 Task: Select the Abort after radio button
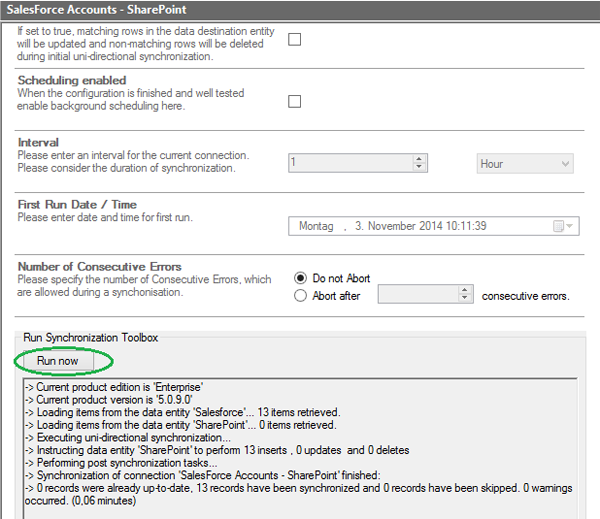tap(300, 295)
